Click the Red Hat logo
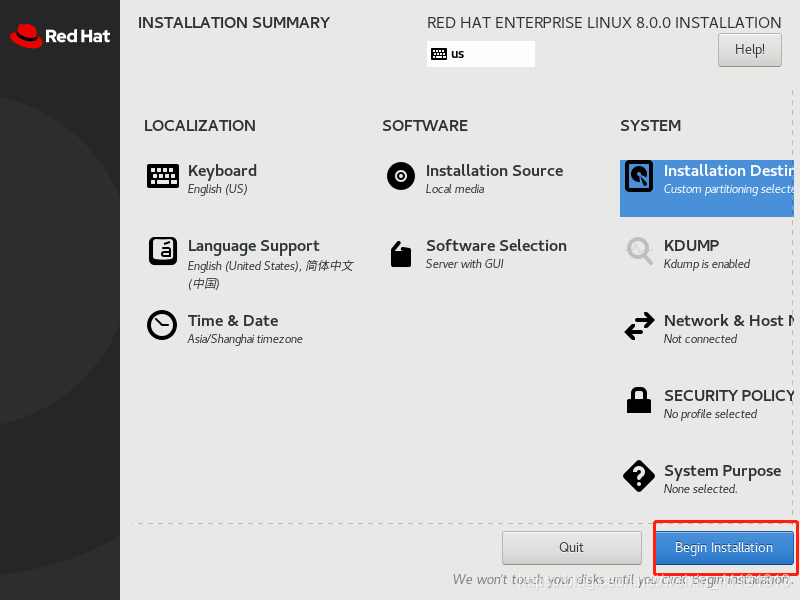 pos(60,36)
